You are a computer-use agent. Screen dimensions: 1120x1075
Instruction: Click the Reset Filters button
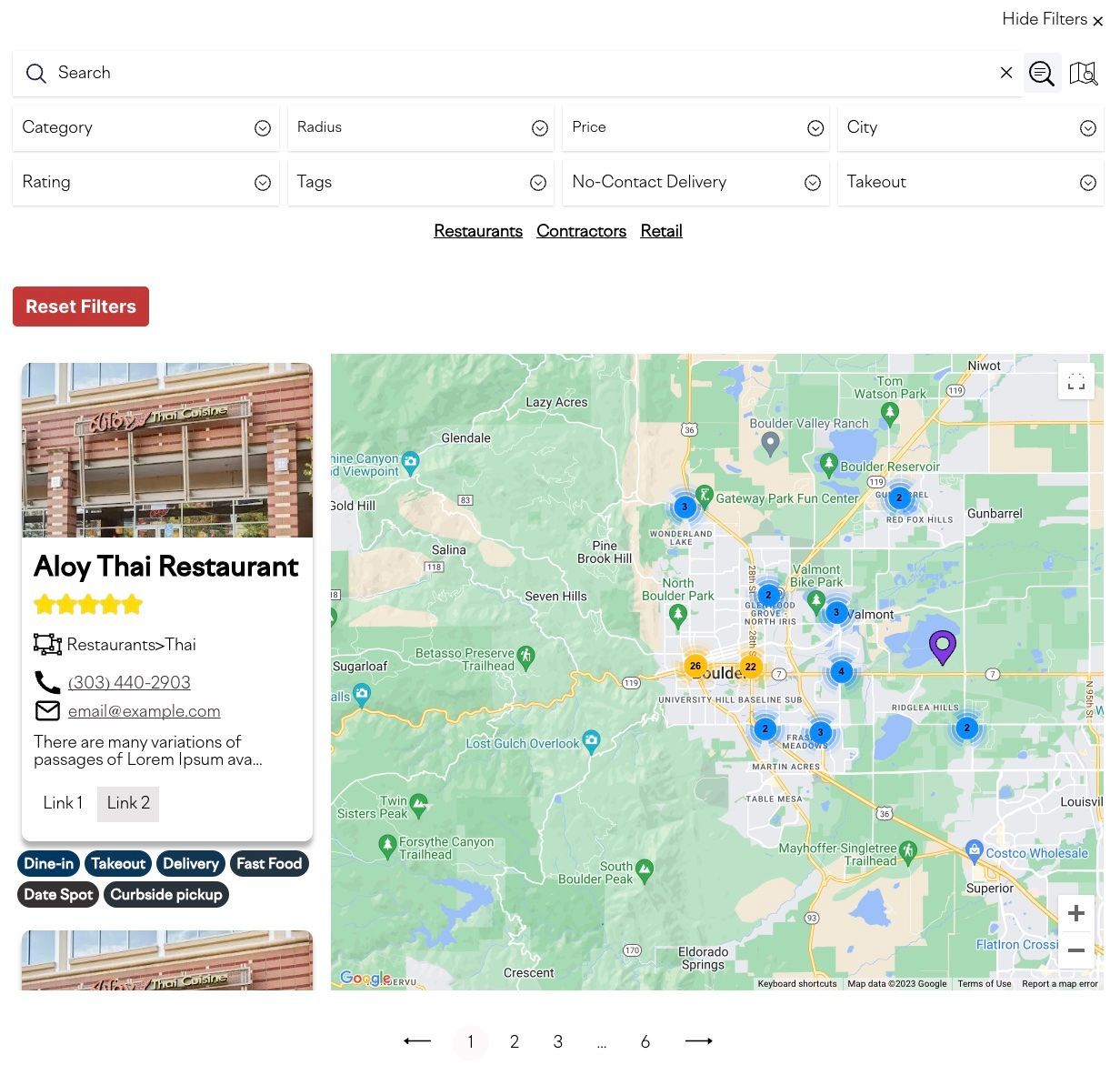click(81, 306)
